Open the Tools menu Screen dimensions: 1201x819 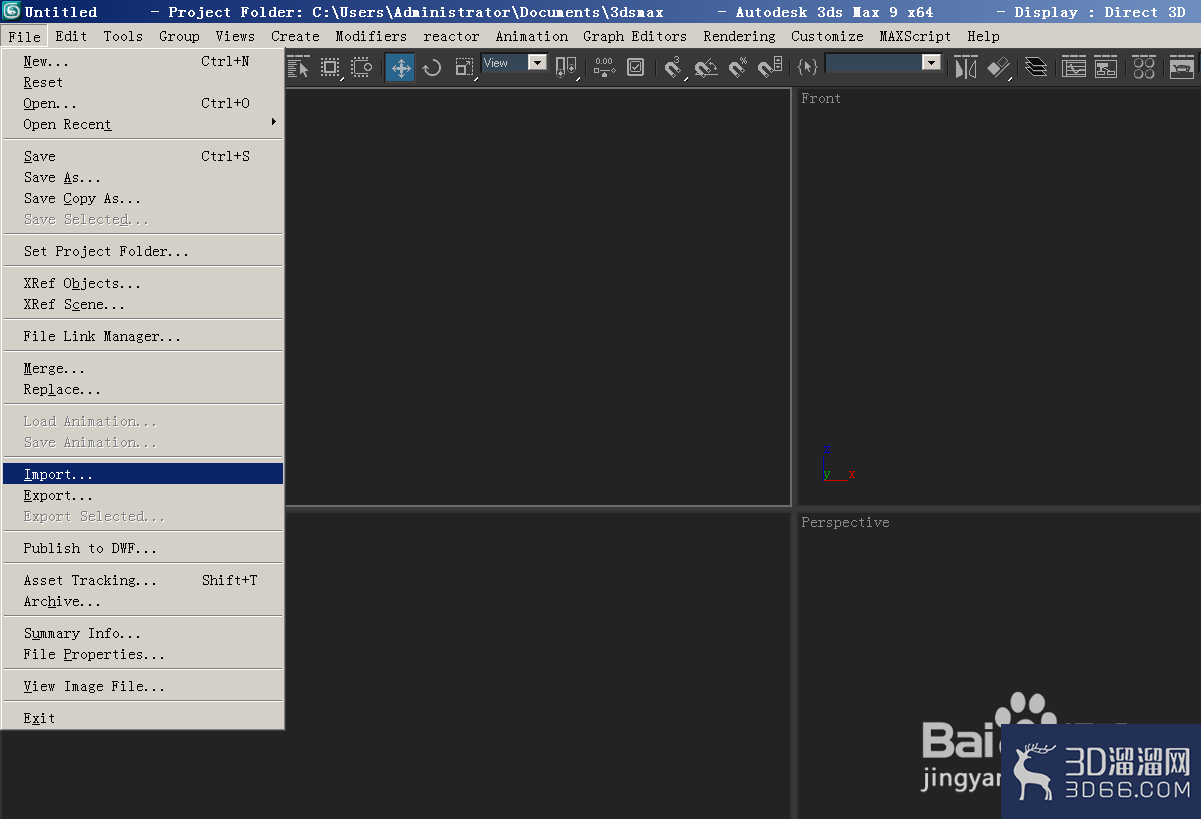point(123,36)
